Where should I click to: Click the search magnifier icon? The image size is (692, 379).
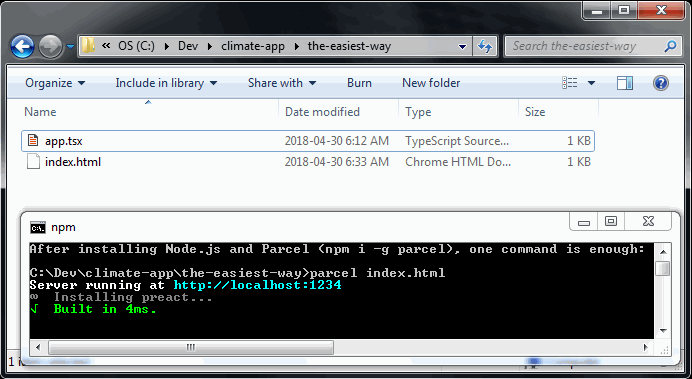[670, 46]
